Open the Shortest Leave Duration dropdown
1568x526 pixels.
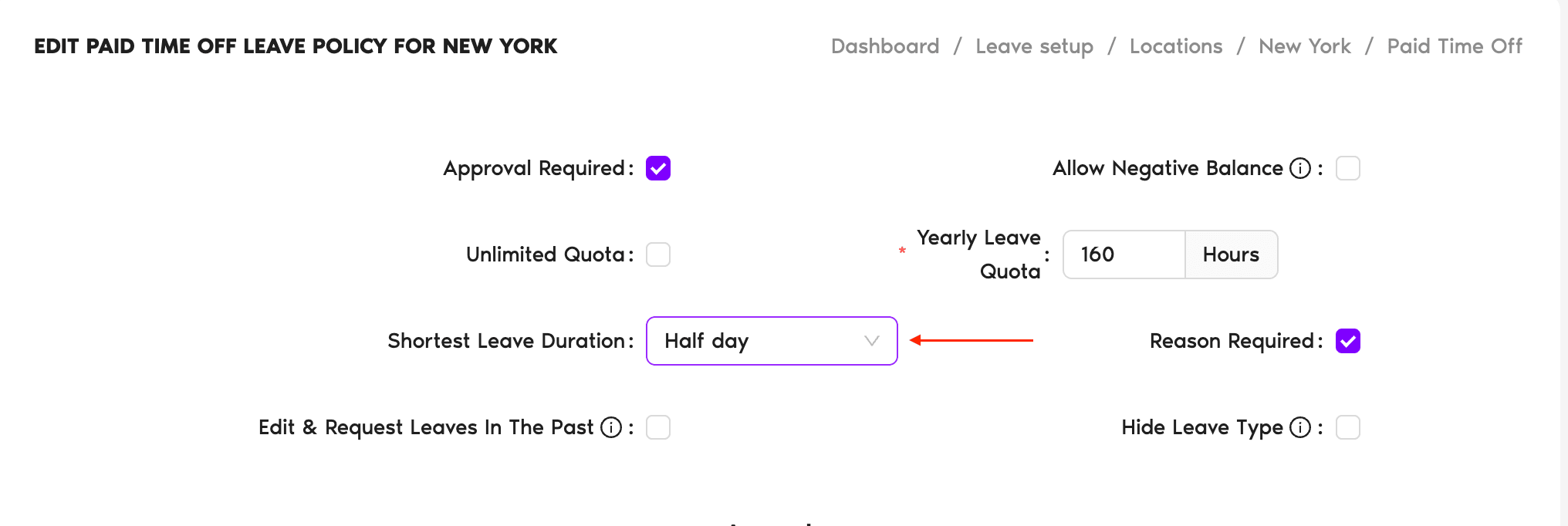[x=771, y=341]
